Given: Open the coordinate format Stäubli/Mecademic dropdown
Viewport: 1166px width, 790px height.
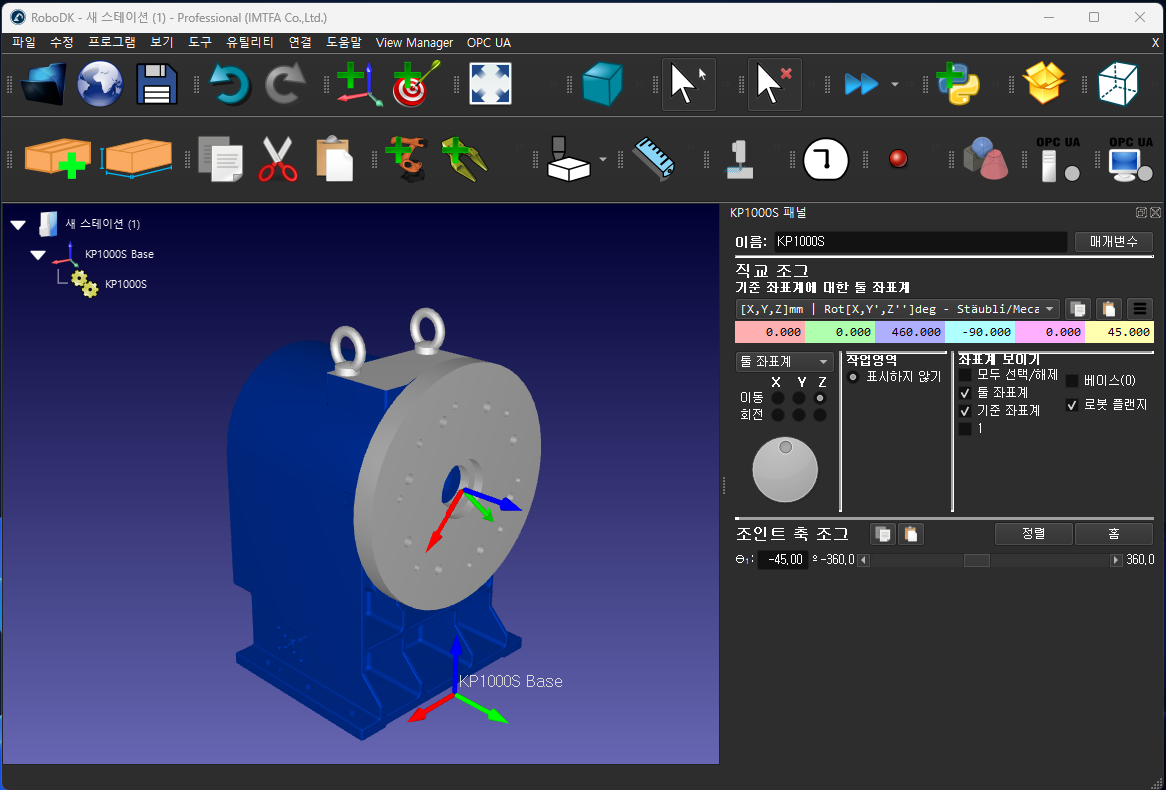Looking at the screenshot, I should tap(897, 309).
